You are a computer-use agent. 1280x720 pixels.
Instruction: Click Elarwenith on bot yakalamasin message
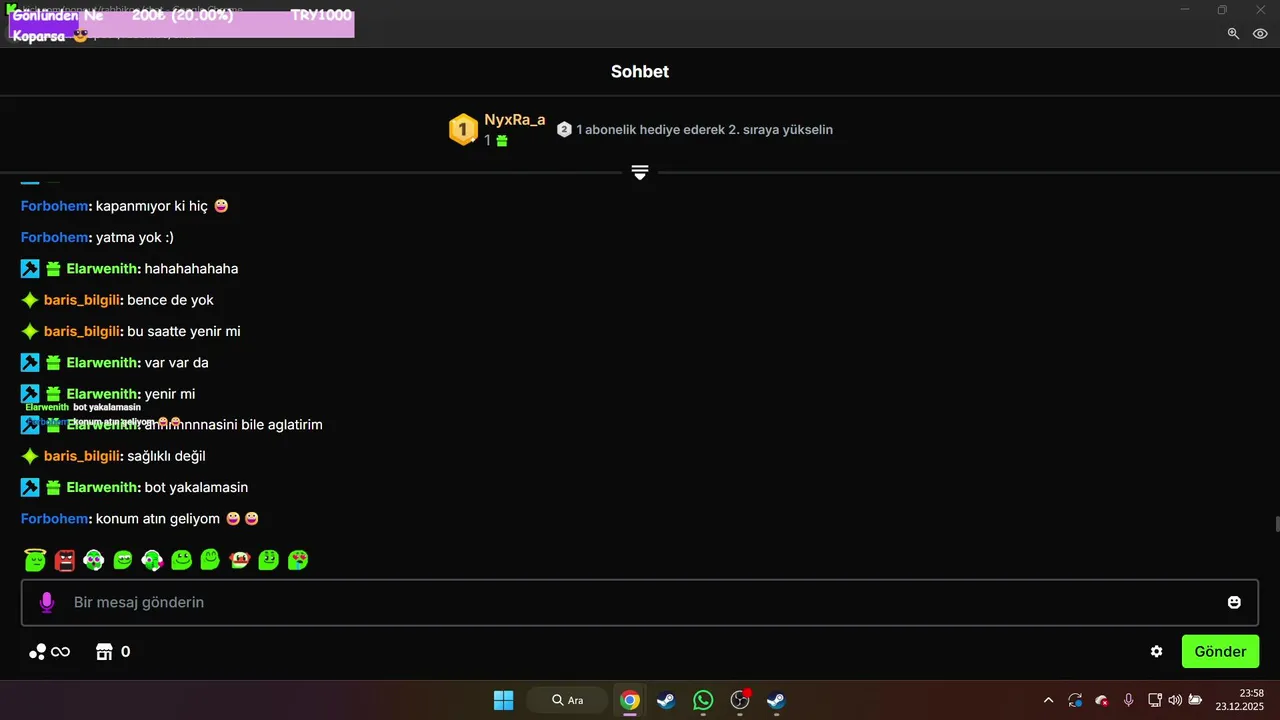[x=102, y=487]
